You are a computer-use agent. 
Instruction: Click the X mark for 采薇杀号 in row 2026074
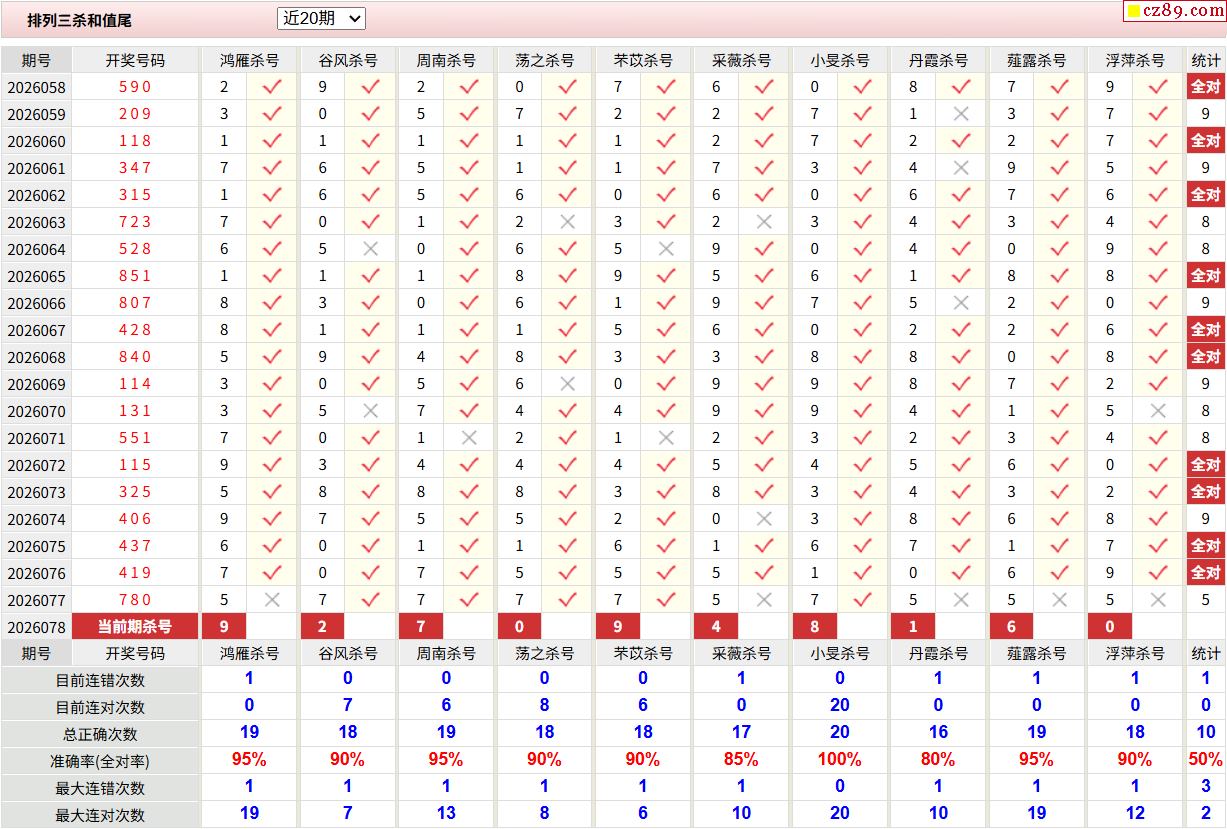[764, 519]
